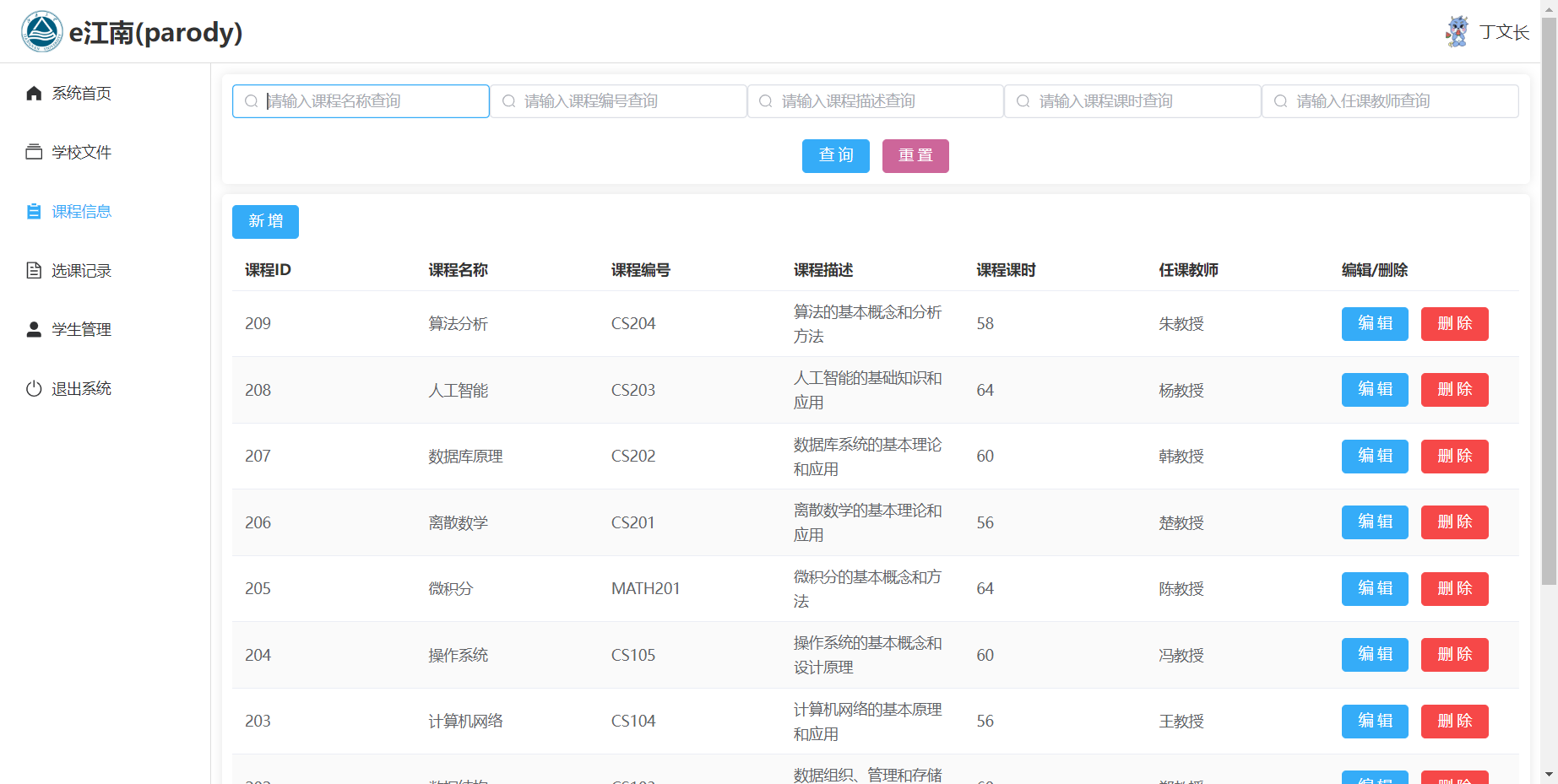This screenshot has height=784, width=1558.
Task: Click the 杨教授 teacher cell
Action: [1181, 391]
